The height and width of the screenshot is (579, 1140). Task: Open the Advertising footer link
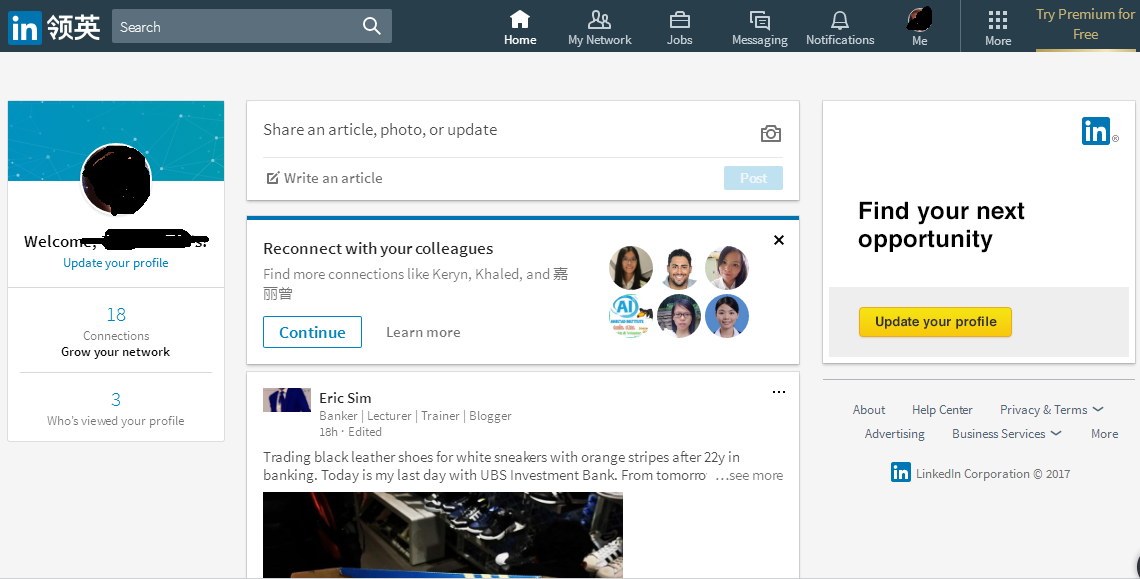tap(894, 434)
